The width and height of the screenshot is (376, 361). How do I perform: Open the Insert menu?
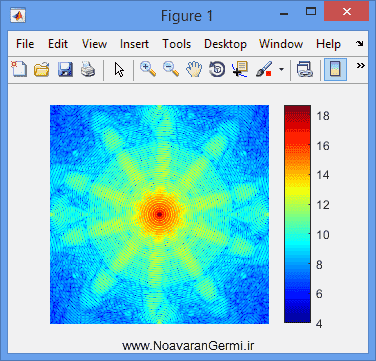point(134,44)
